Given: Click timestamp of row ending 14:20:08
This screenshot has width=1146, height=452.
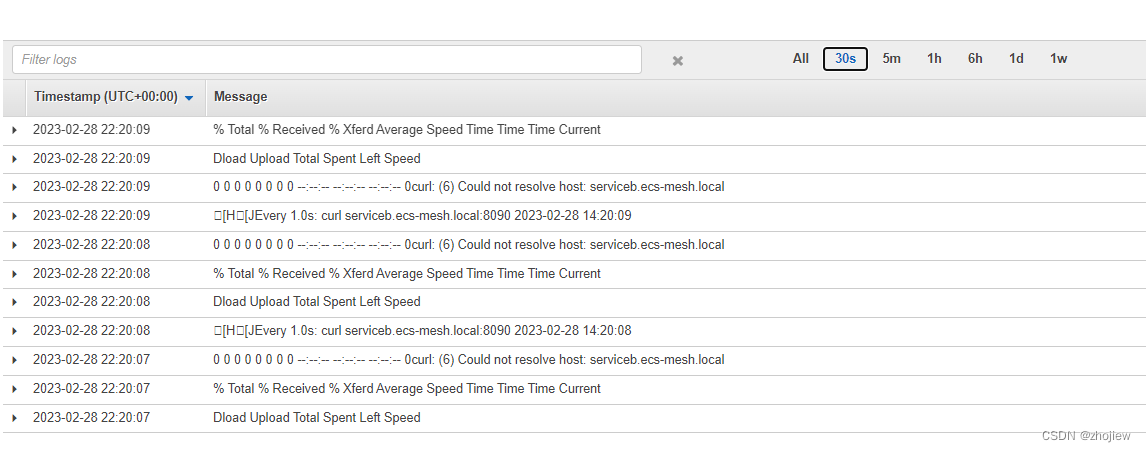Looking at the screenshot, I should [x=91, y=331].
